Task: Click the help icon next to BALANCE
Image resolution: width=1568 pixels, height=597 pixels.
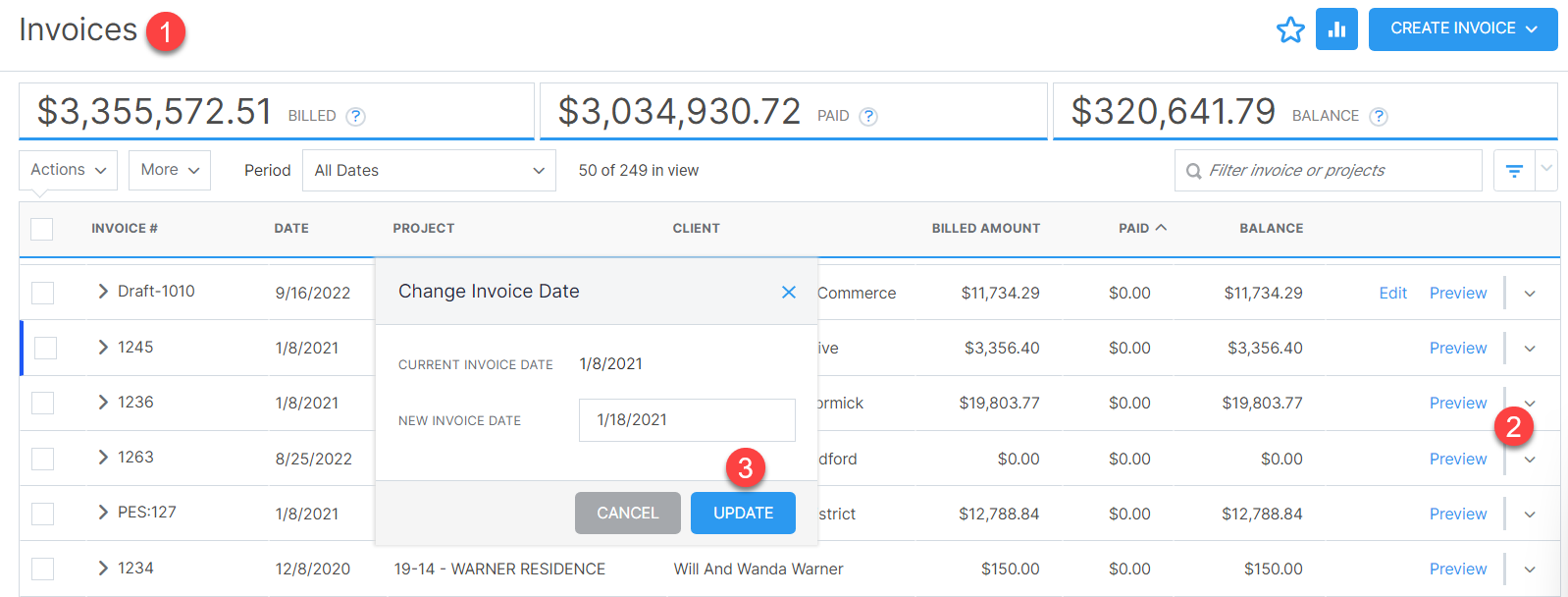Action: [1379, 116]
